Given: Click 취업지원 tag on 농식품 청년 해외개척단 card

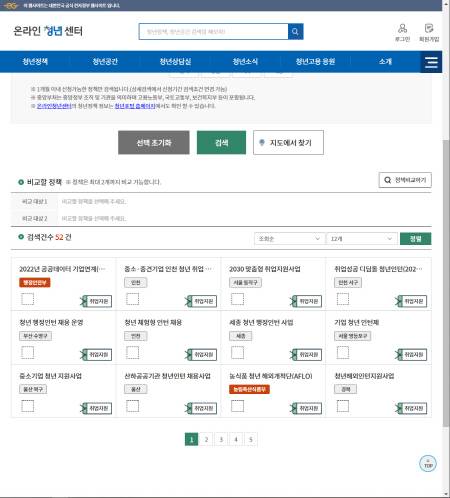Looking at the screenshot, I should click(x=306, y=408).
